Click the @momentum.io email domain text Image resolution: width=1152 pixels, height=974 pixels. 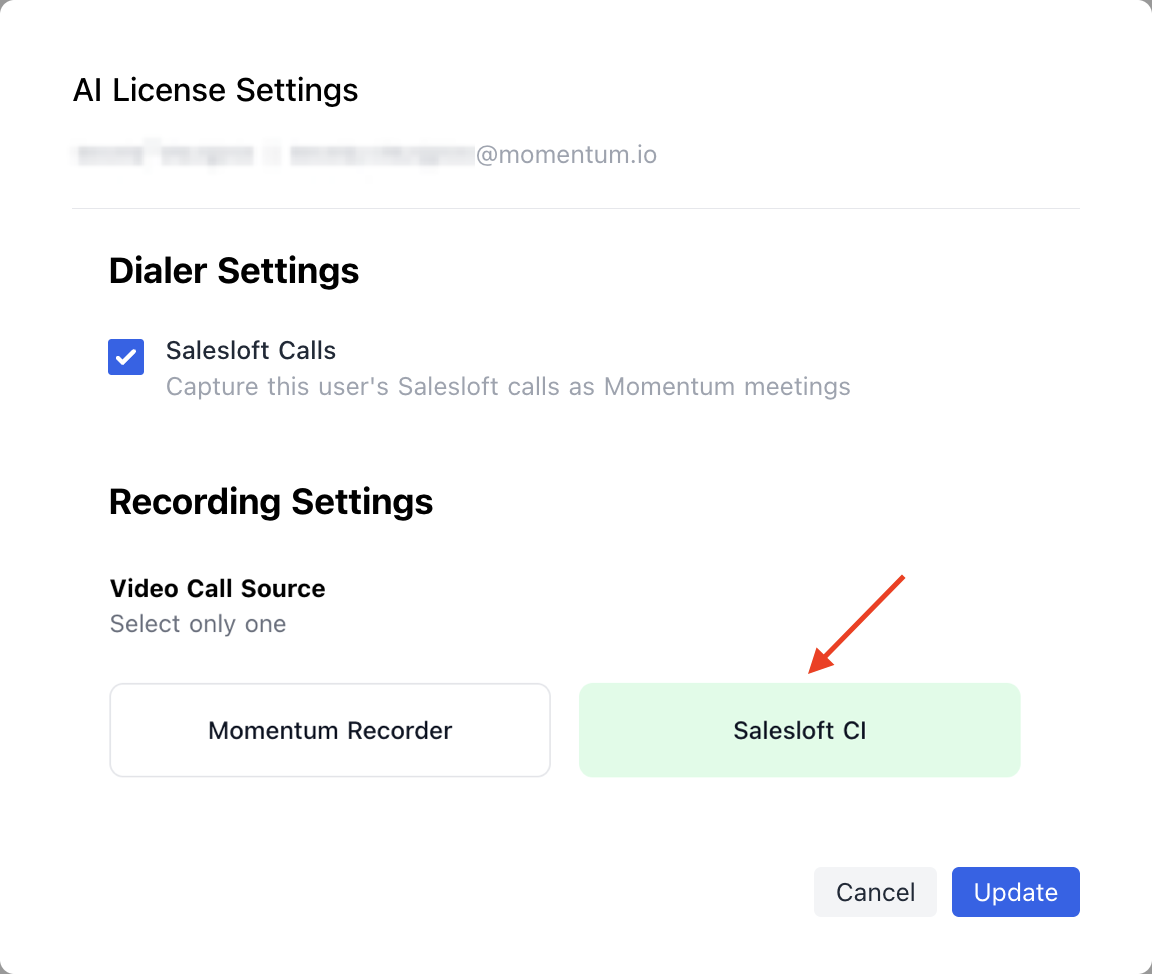pyautogui.click(x=567, y=154)
